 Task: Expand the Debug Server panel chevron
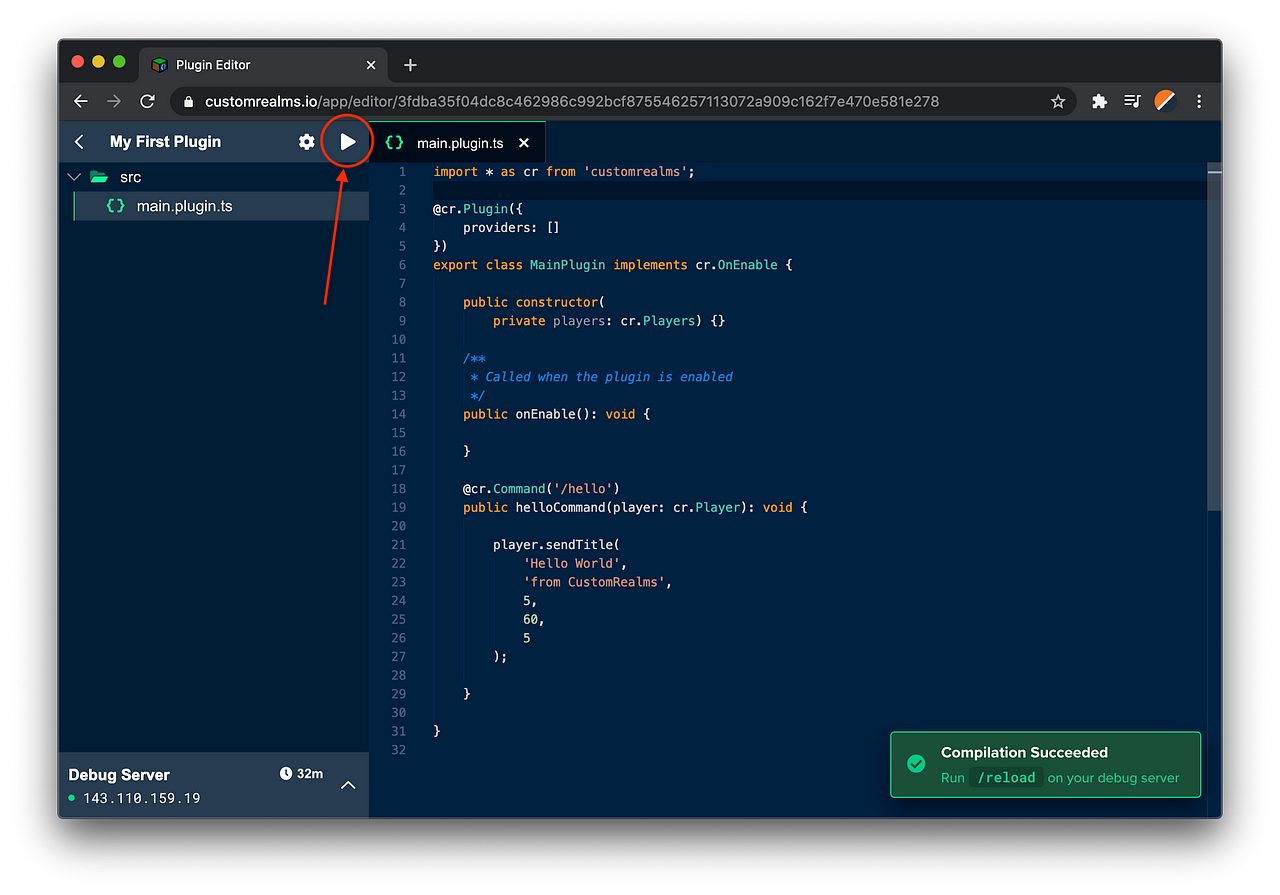[x=348, y=785]
